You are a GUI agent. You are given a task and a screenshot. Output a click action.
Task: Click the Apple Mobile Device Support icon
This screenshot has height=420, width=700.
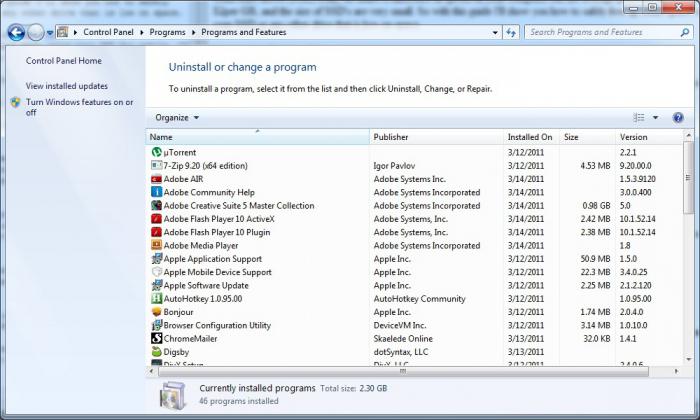pyautogui.click(x=156, y=272)
